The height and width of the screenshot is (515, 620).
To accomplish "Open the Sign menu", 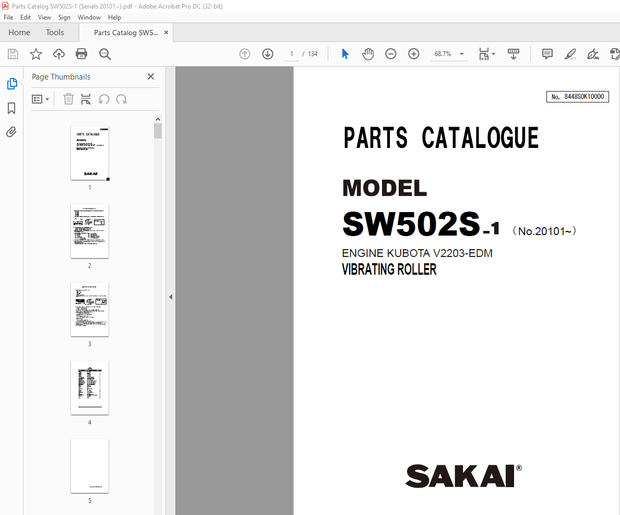I will [x=64, y=17].
